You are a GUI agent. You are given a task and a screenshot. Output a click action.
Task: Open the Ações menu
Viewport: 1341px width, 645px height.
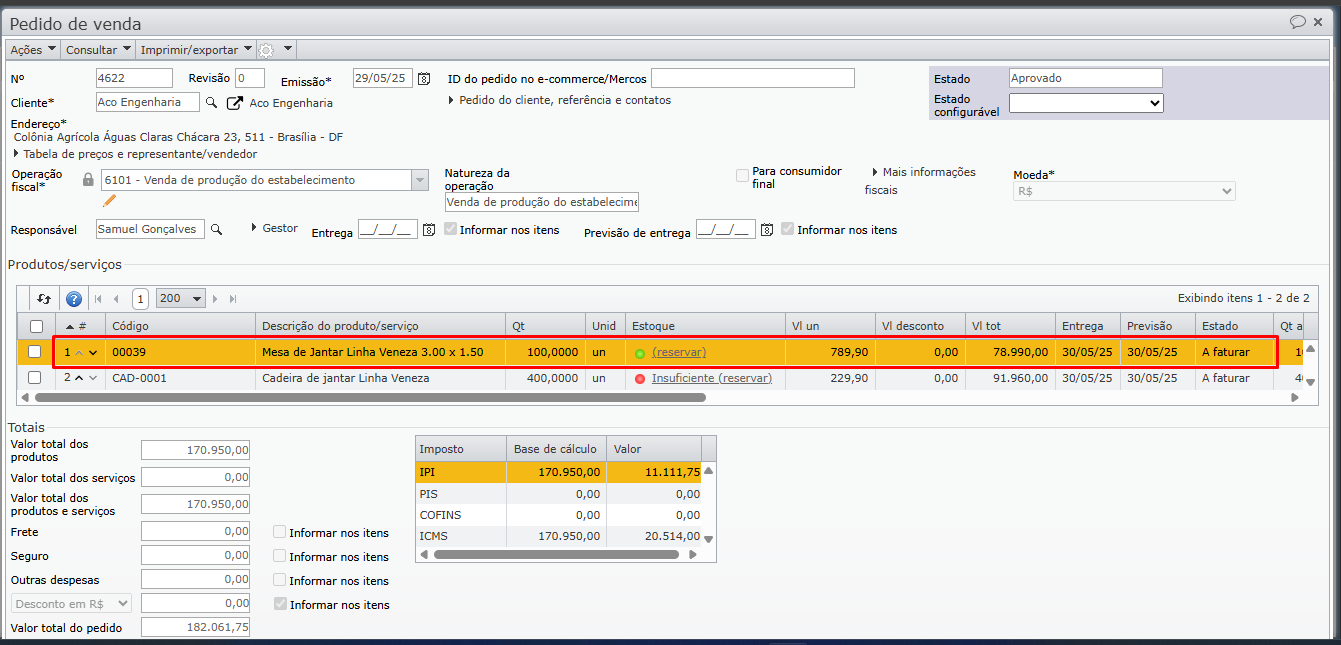(33, 50)
